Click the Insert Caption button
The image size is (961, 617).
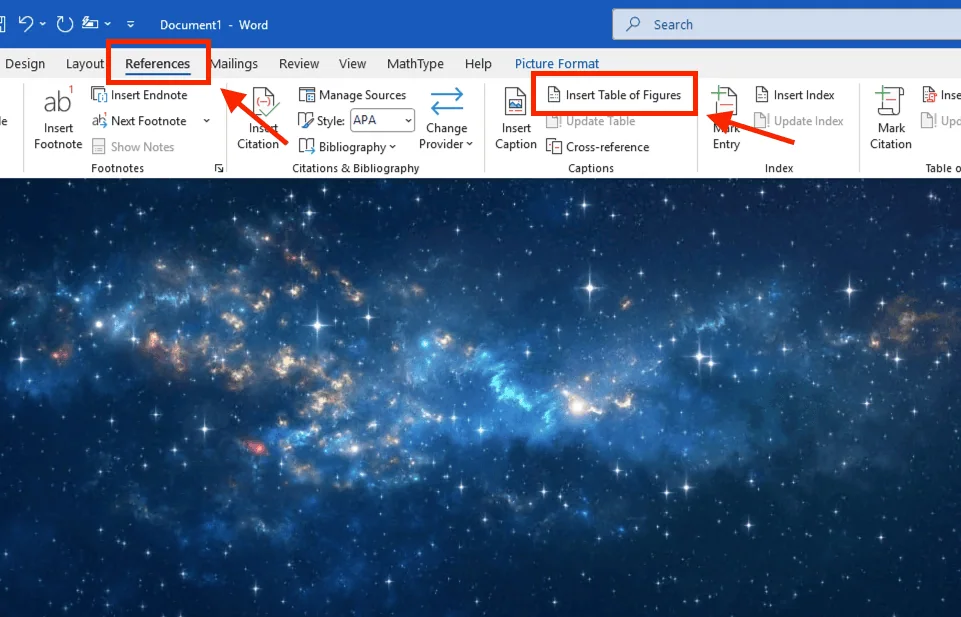515,118
